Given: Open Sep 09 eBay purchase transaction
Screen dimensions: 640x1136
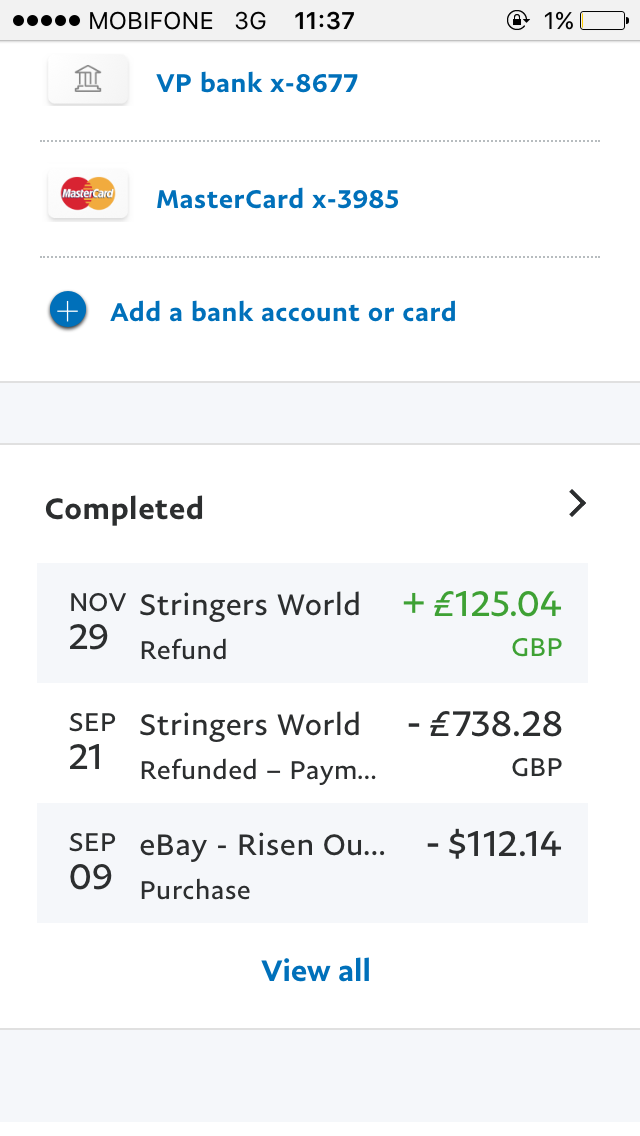Looking at the screenshot, I should (260, 863).
